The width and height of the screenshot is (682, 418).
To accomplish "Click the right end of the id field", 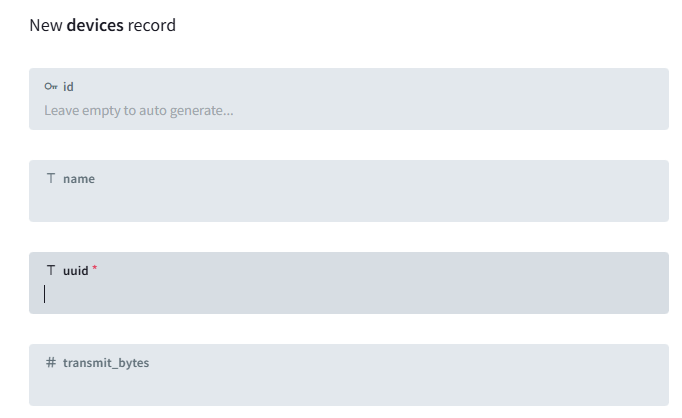I will tap(650, 110).
